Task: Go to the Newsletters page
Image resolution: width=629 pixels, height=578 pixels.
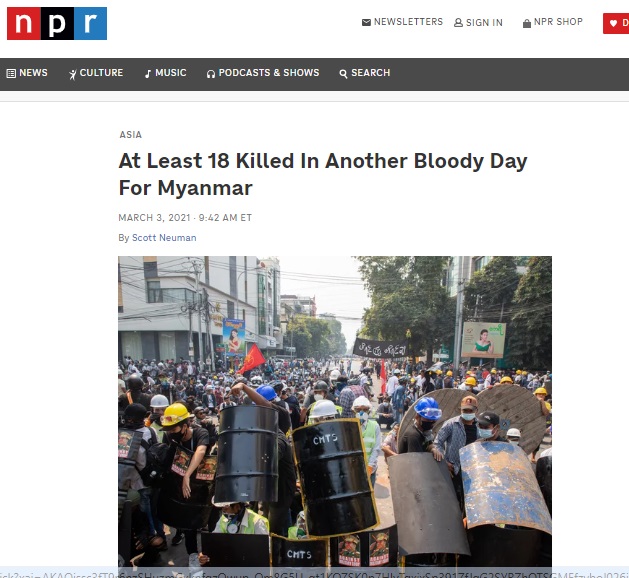Action: pyautogui.click(x=408, y=22)
